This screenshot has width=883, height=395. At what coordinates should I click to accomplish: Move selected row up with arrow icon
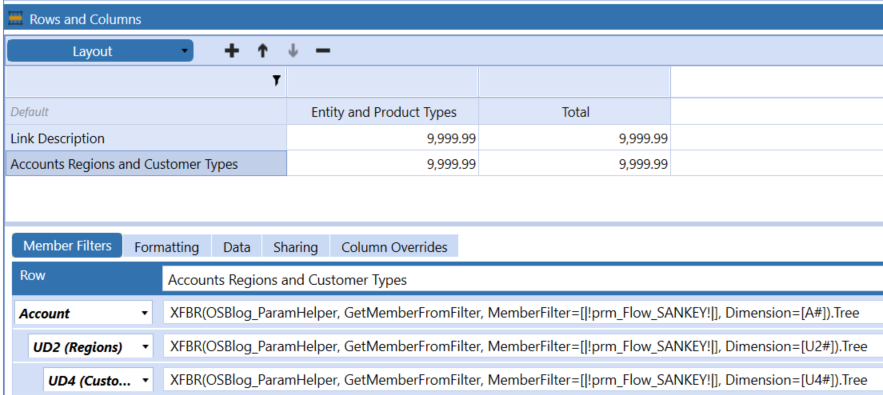pyautogui.click(x=262, y=51)
